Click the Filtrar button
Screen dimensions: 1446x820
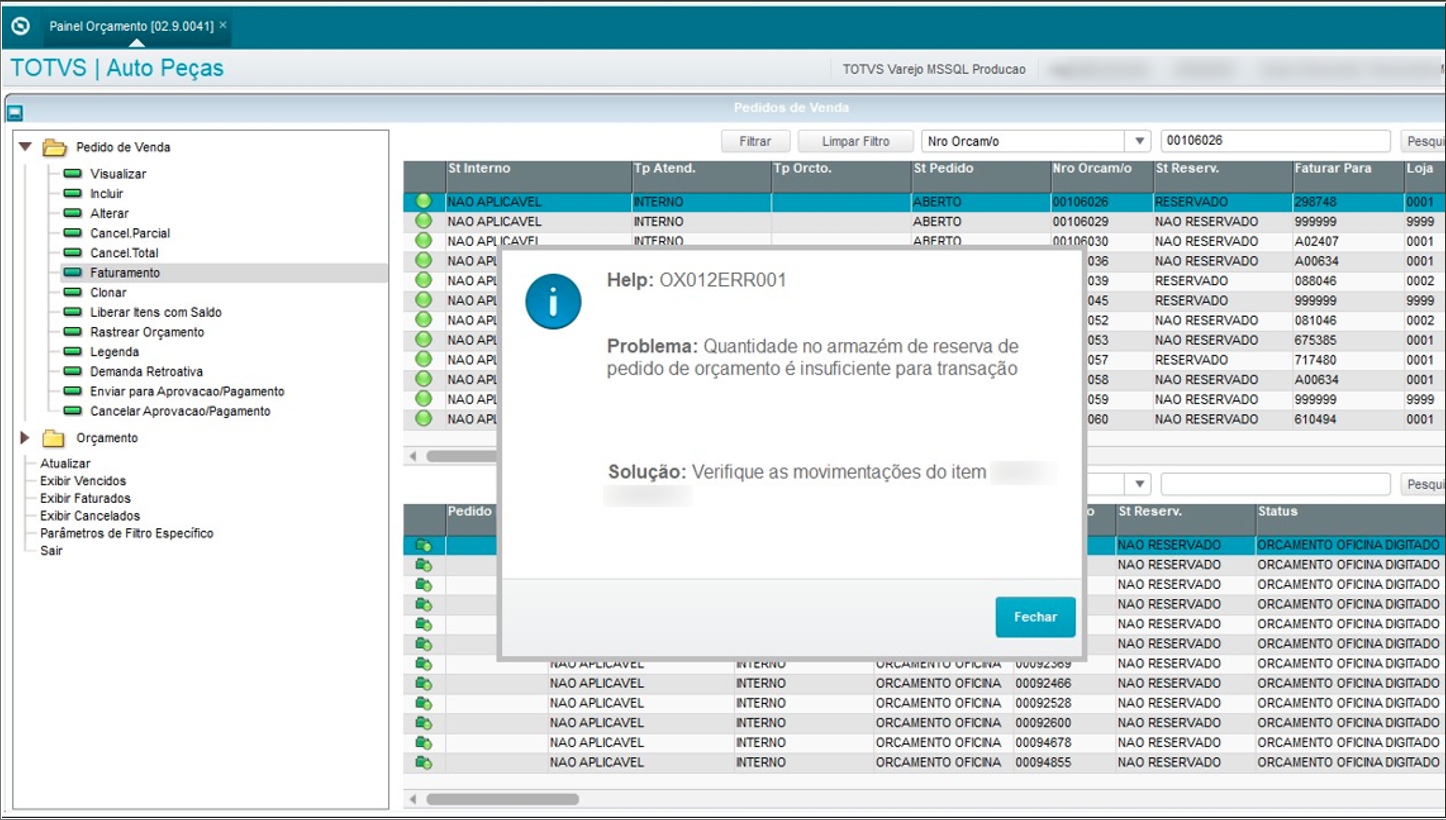(x=755, y=142)
